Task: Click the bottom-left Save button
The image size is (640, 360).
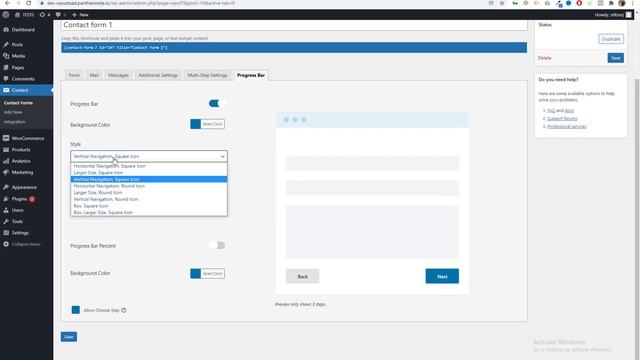Action: 69,337
